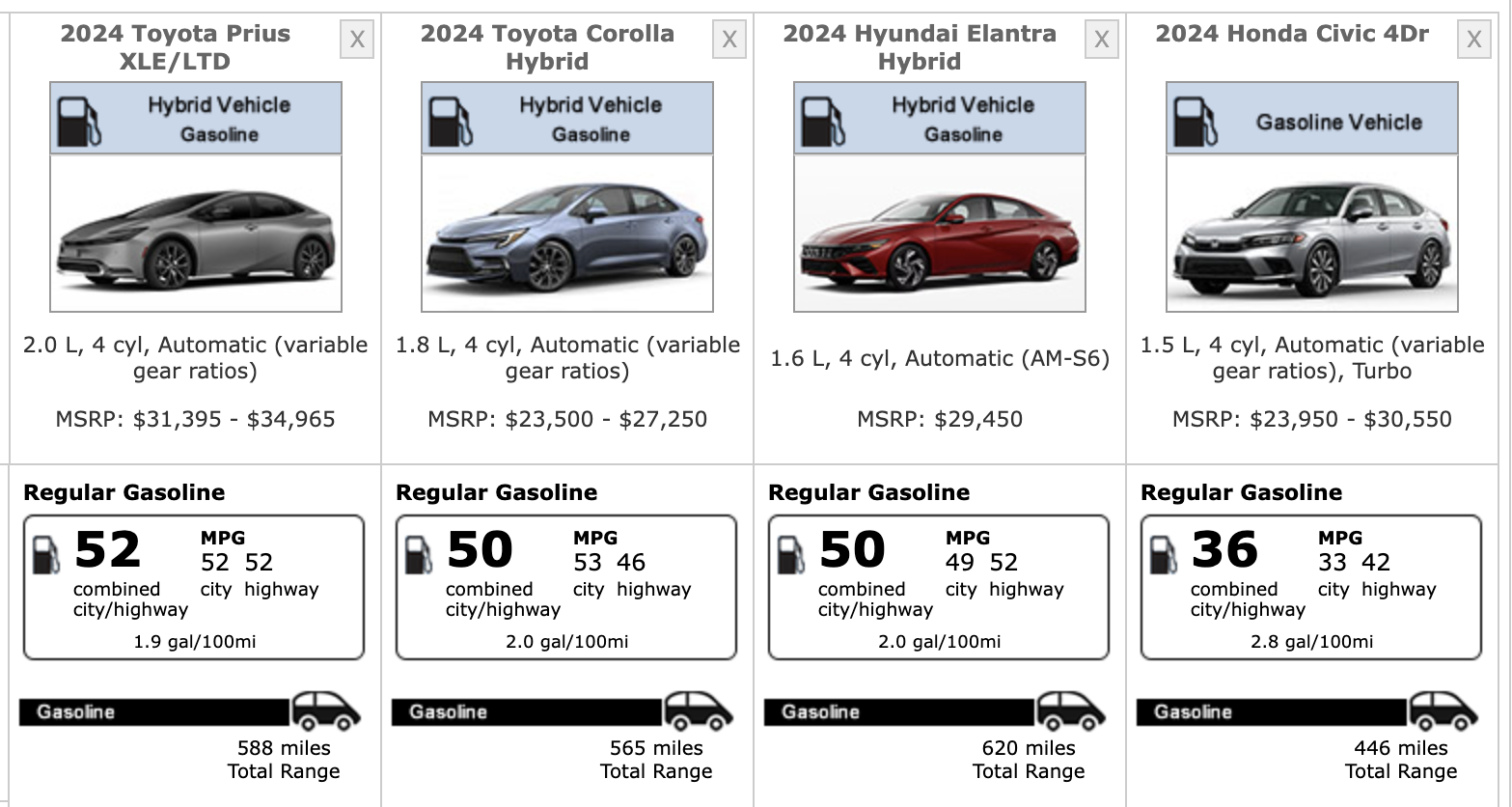The width and height of the screenshot is (1512, 807).
Task: Remove the 2024 Toyota Corolla Hybrid column
Action: click(x=729, y=40)
